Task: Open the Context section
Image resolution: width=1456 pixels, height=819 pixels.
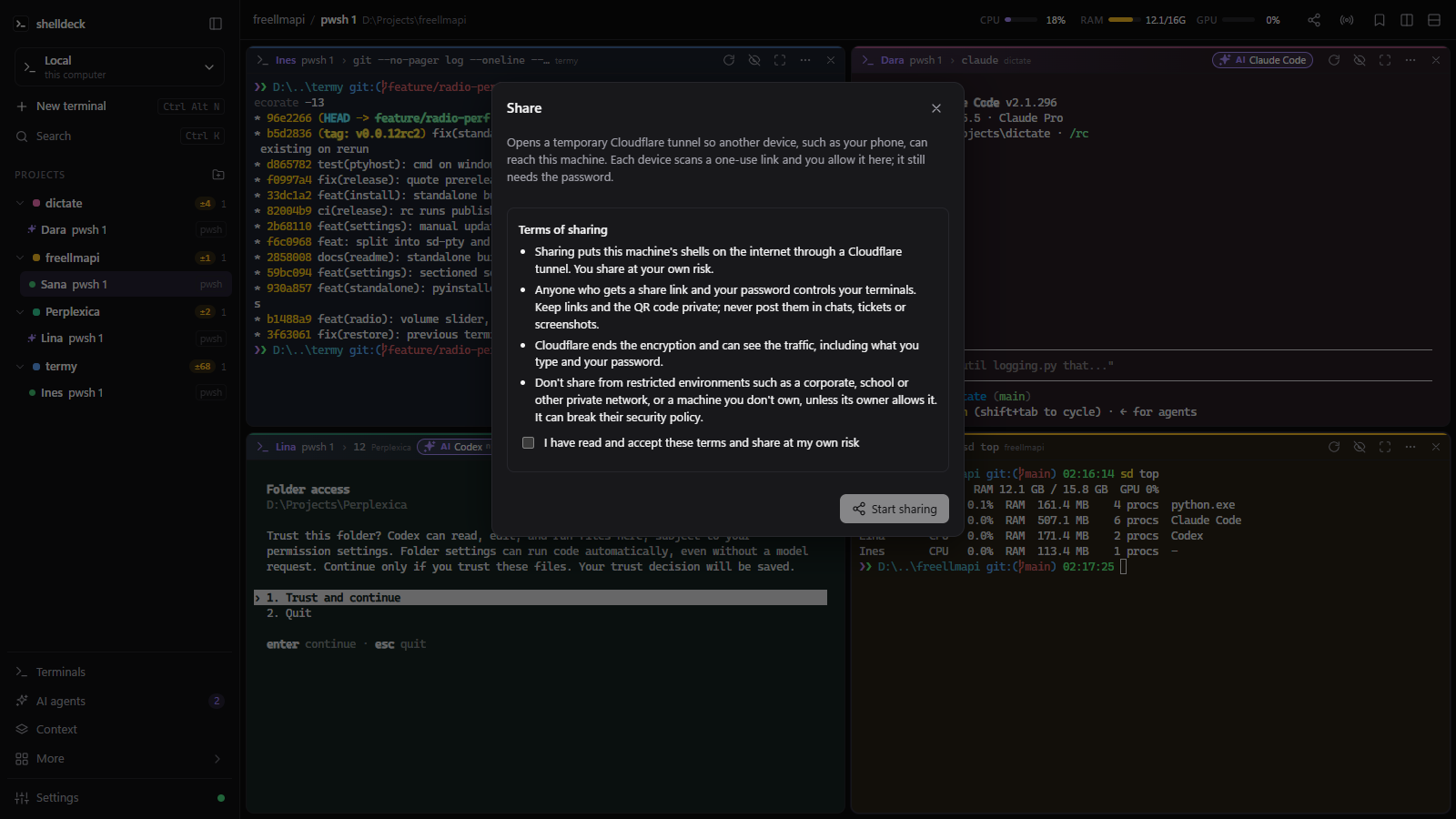Action: pyautogui.click(x=119, y=730)
